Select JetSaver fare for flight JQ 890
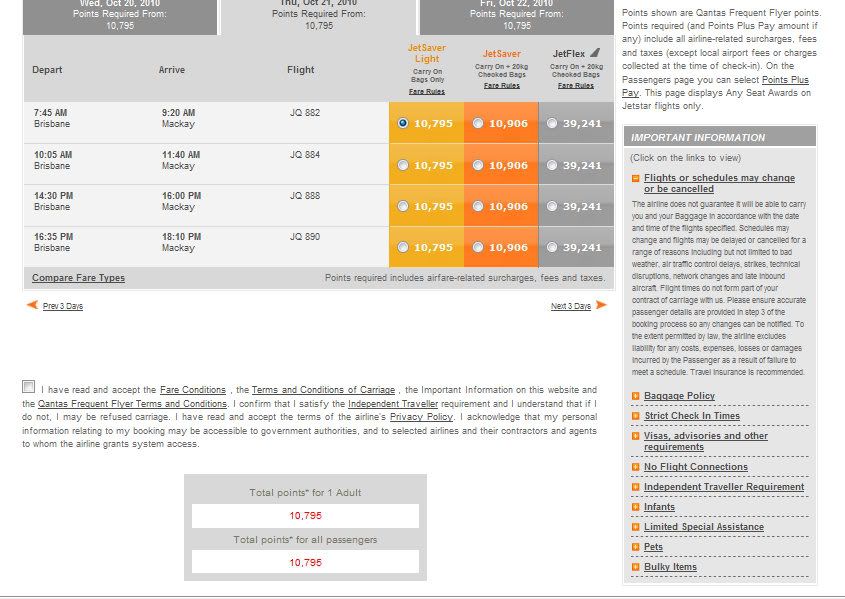The image size is (845, 599). click(477, 247)
